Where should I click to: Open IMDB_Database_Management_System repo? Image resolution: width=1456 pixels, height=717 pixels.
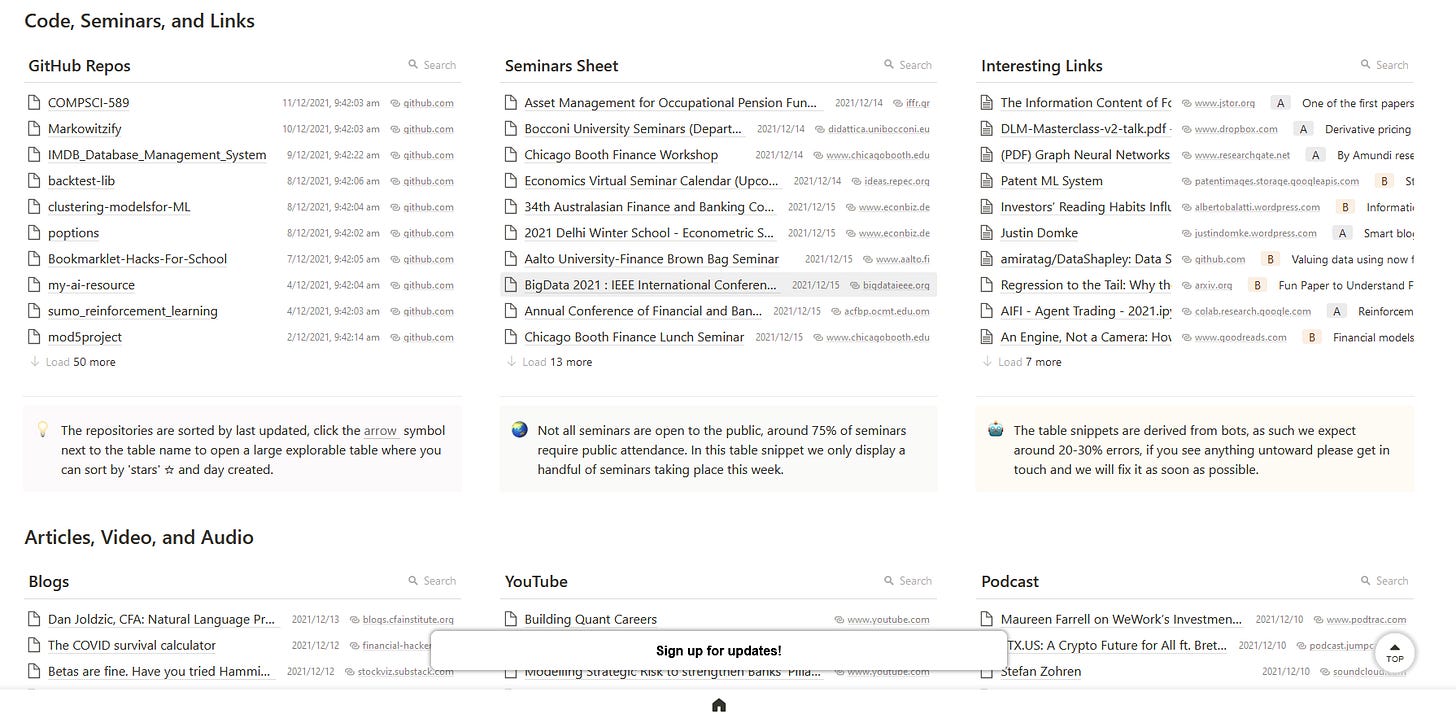pyautogui.click(x=157, y=155)
